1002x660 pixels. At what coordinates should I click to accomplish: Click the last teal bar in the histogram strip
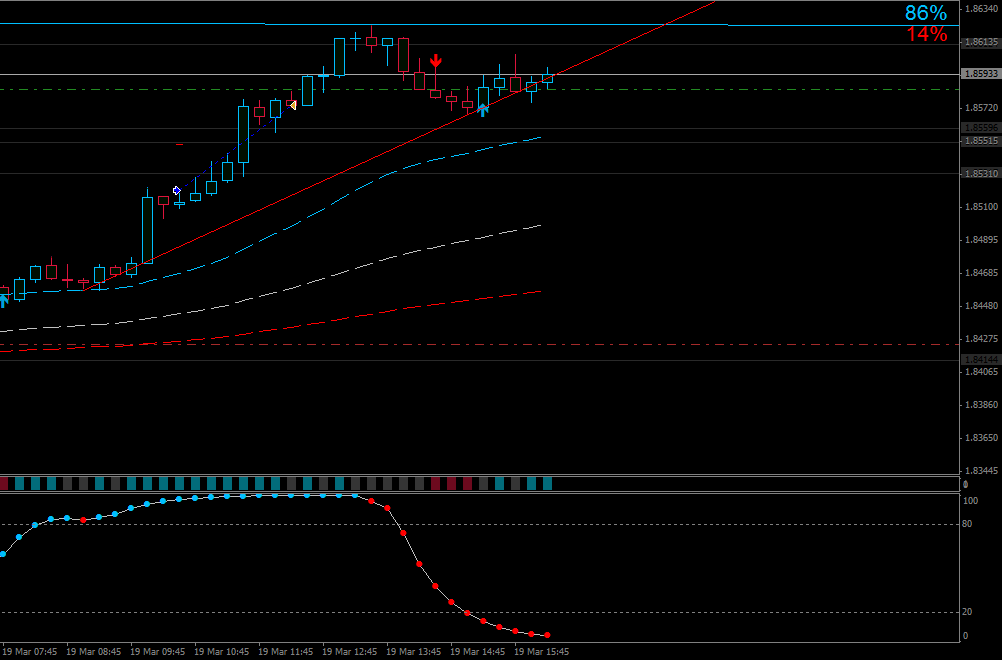(x=548, y=483)
